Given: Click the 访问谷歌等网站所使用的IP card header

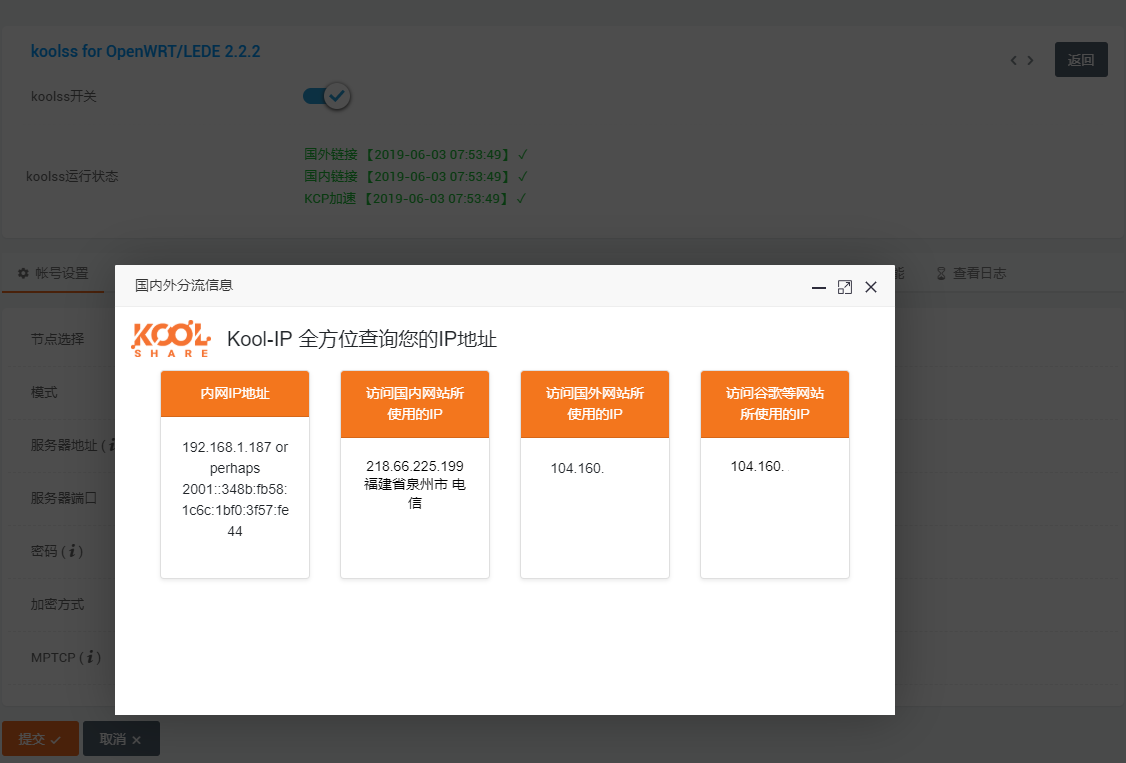Looking at the screenshot, I should coord(775,403).
